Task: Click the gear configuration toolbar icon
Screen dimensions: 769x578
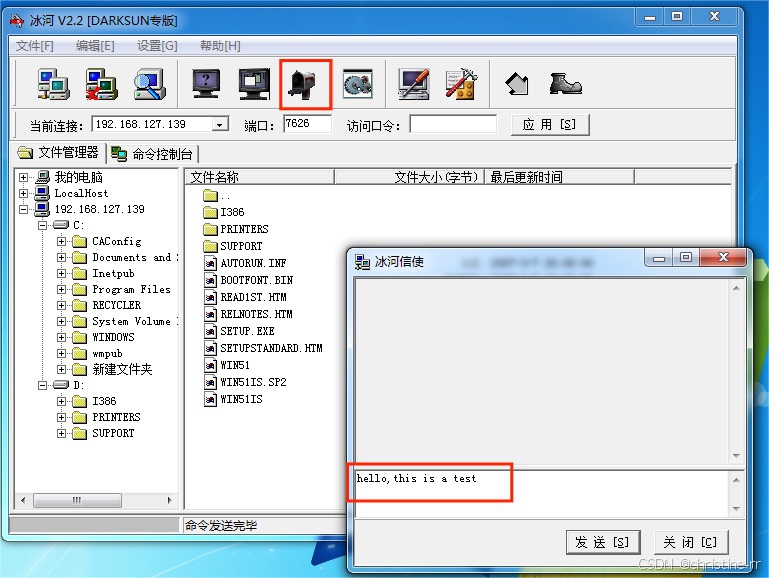Action: tap(358, 84)
